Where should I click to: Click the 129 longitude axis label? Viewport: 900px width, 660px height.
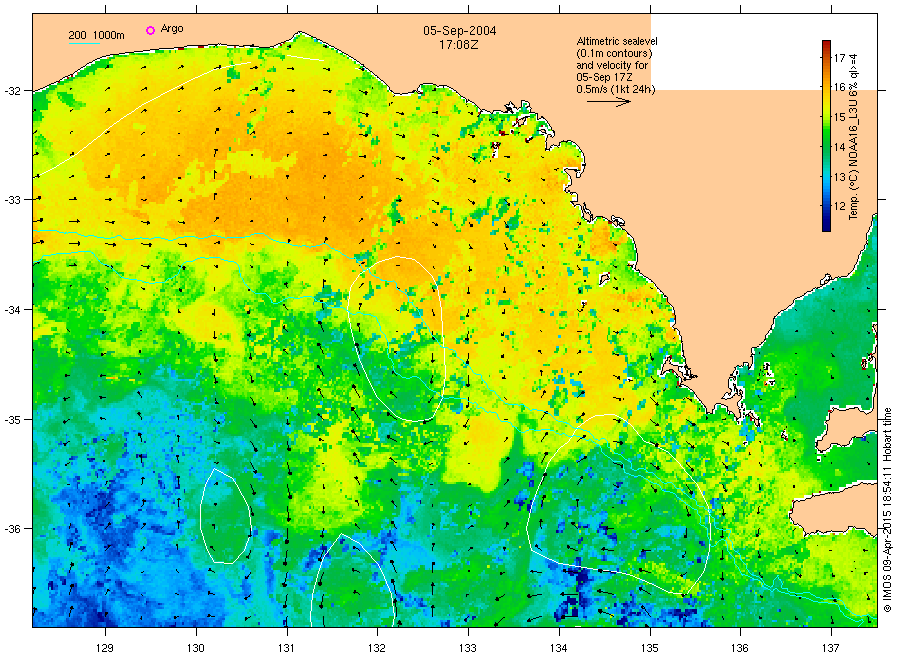[x=105, y=648]
